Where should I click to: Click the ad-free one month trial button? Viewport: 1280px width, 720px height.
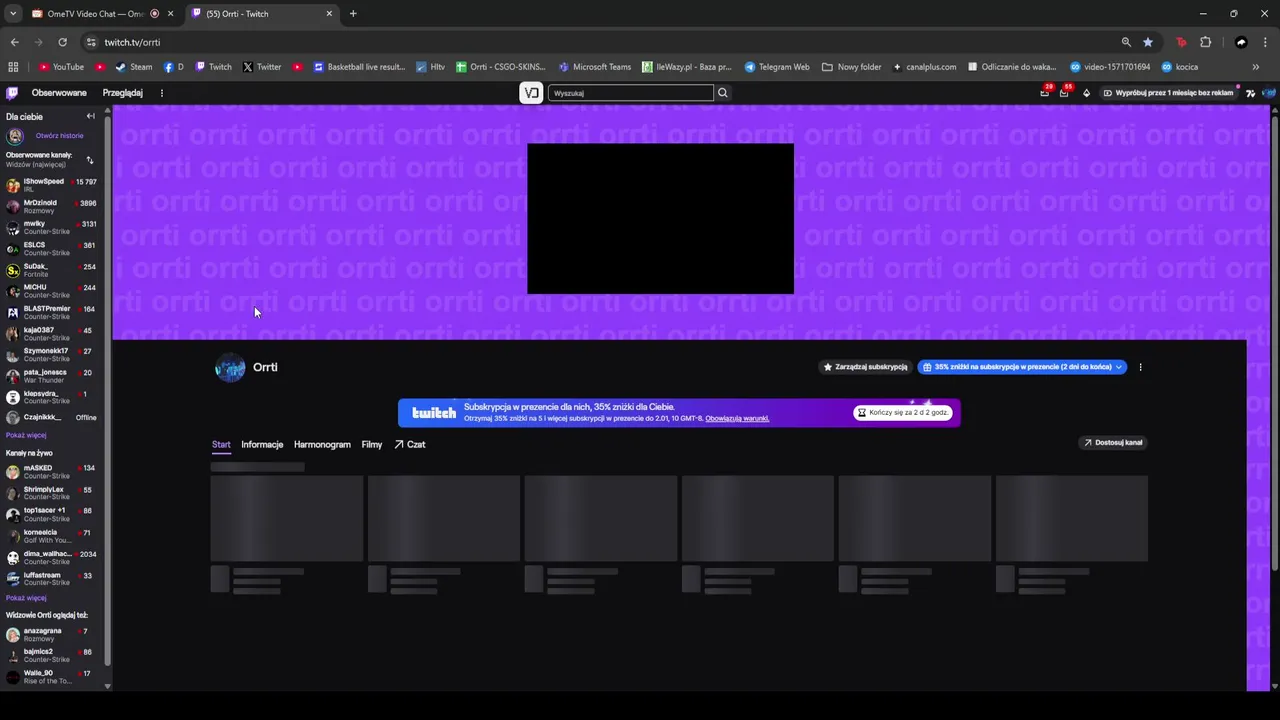[1168, 93]
